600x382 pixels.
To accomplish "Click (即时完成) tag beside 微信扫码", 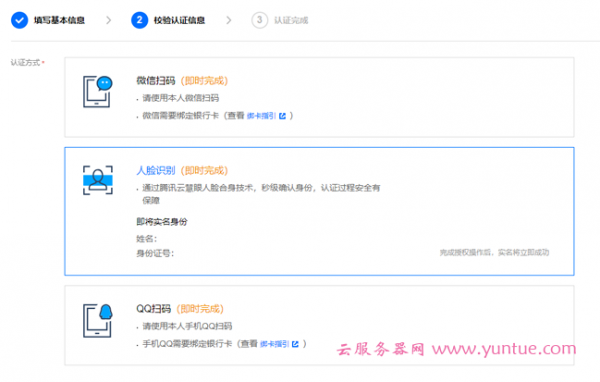I will click(204, 81).
